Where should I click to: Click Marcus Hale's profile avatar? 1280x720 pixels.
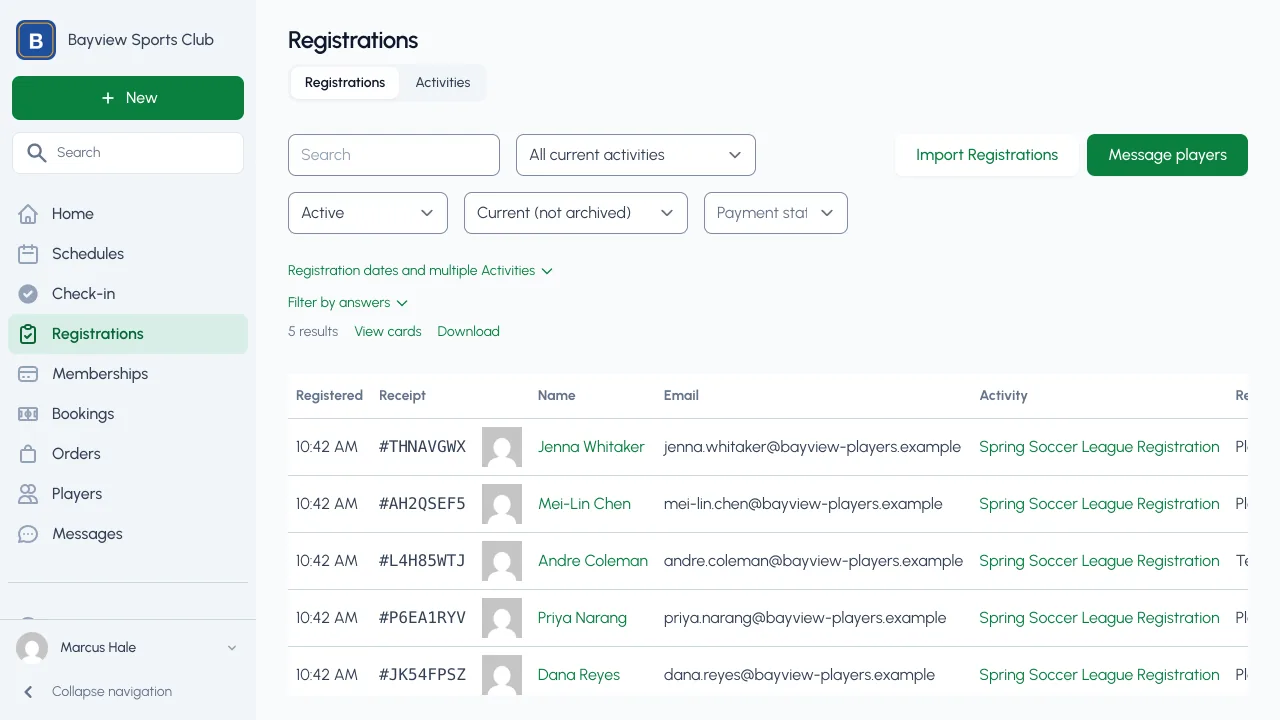[x=32, y=648]
